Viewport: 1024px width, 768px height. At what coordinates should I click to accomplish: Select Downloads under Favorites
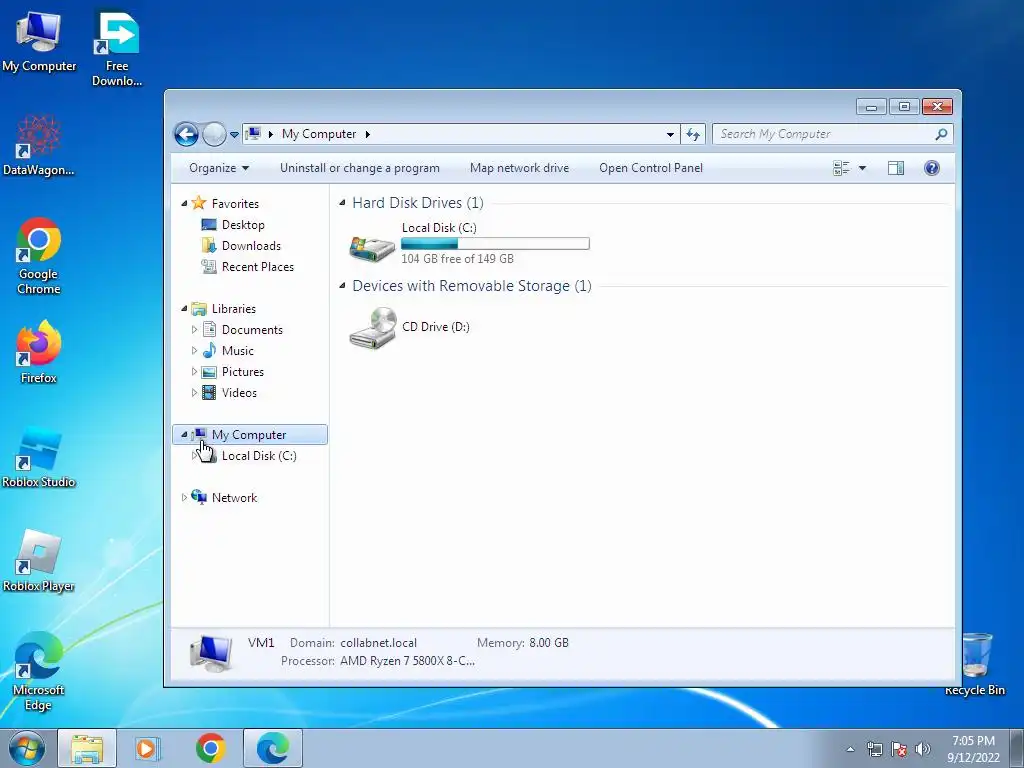251,246
